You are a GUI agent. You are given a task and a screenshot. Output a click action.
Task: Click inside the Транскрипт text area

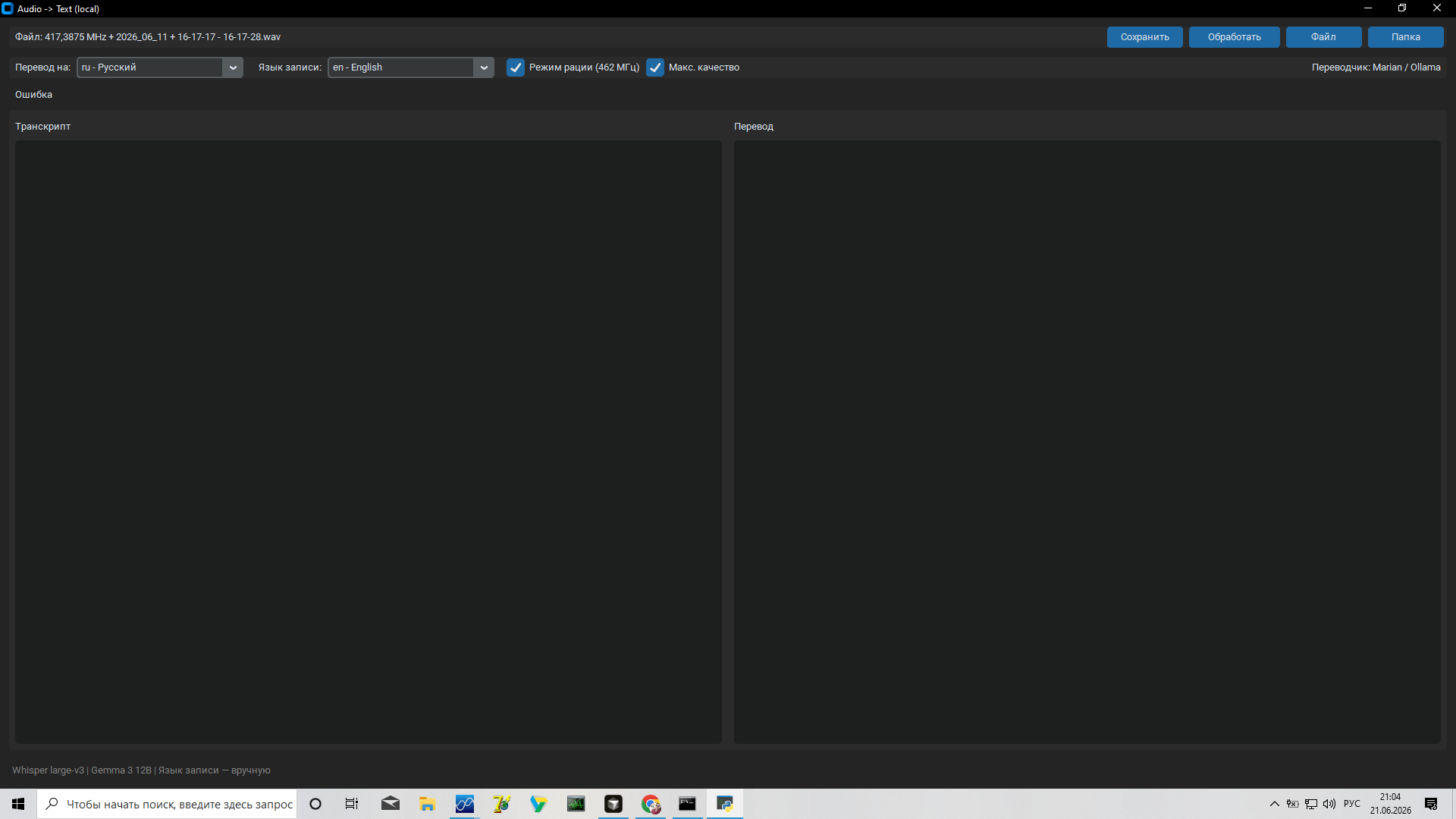pos(369,441)
